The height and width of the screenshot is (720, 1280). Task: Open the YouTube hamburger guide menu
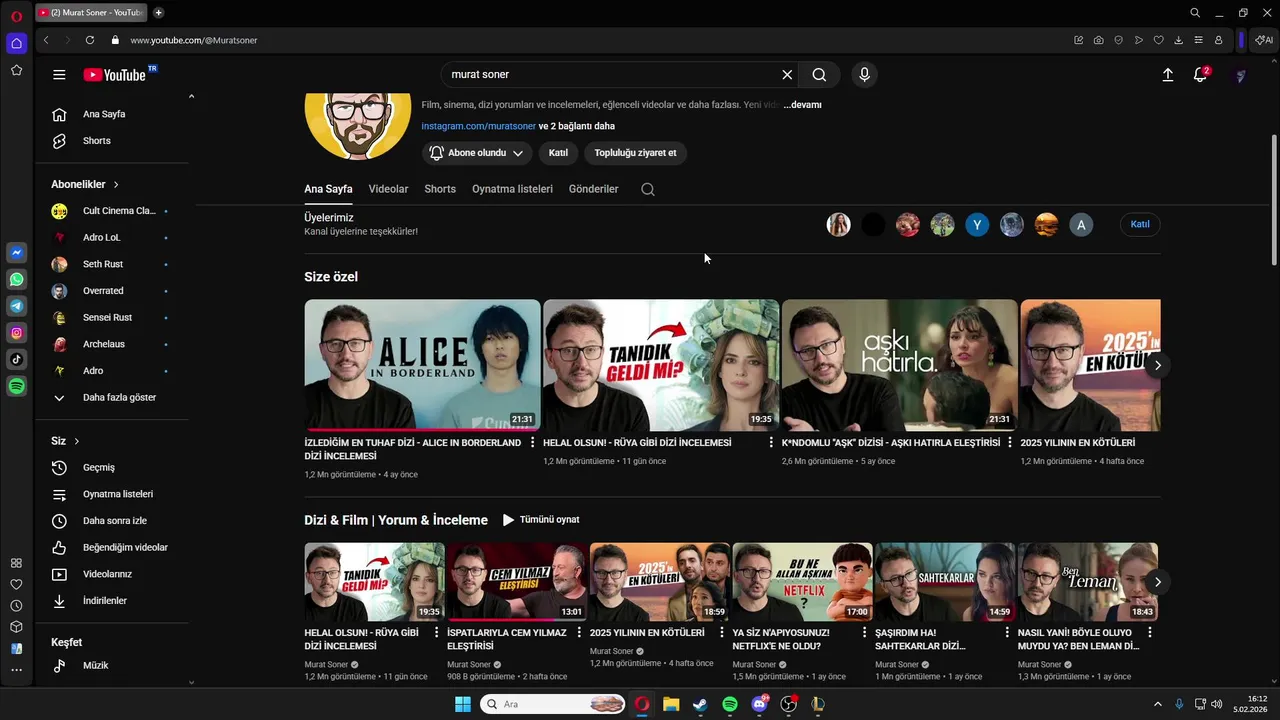pyautogui.click(x=59, y=75)
